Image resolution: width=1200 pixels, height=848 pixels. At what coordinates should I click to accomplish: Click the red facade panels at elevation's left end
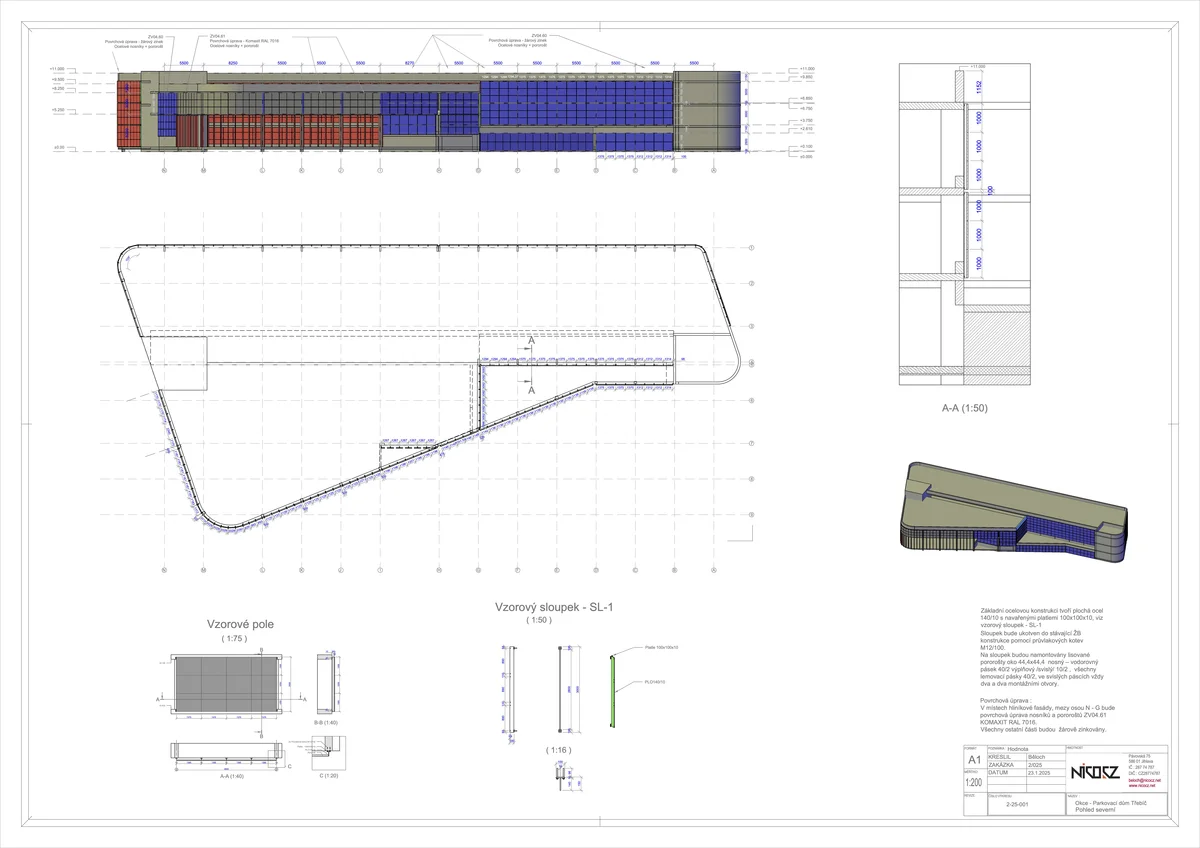tap(127, 112)
